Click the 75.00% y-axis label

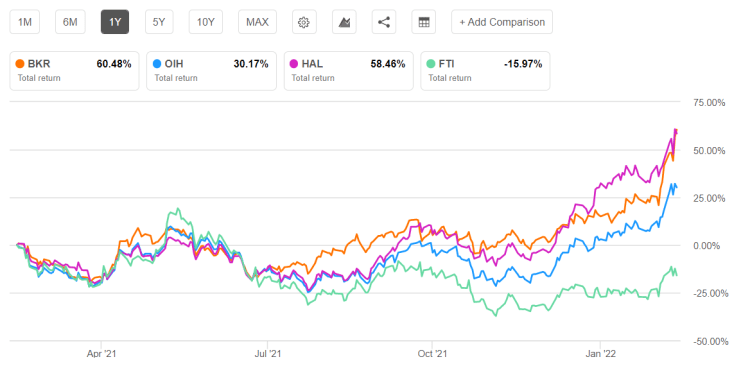[x=710, y=102]
